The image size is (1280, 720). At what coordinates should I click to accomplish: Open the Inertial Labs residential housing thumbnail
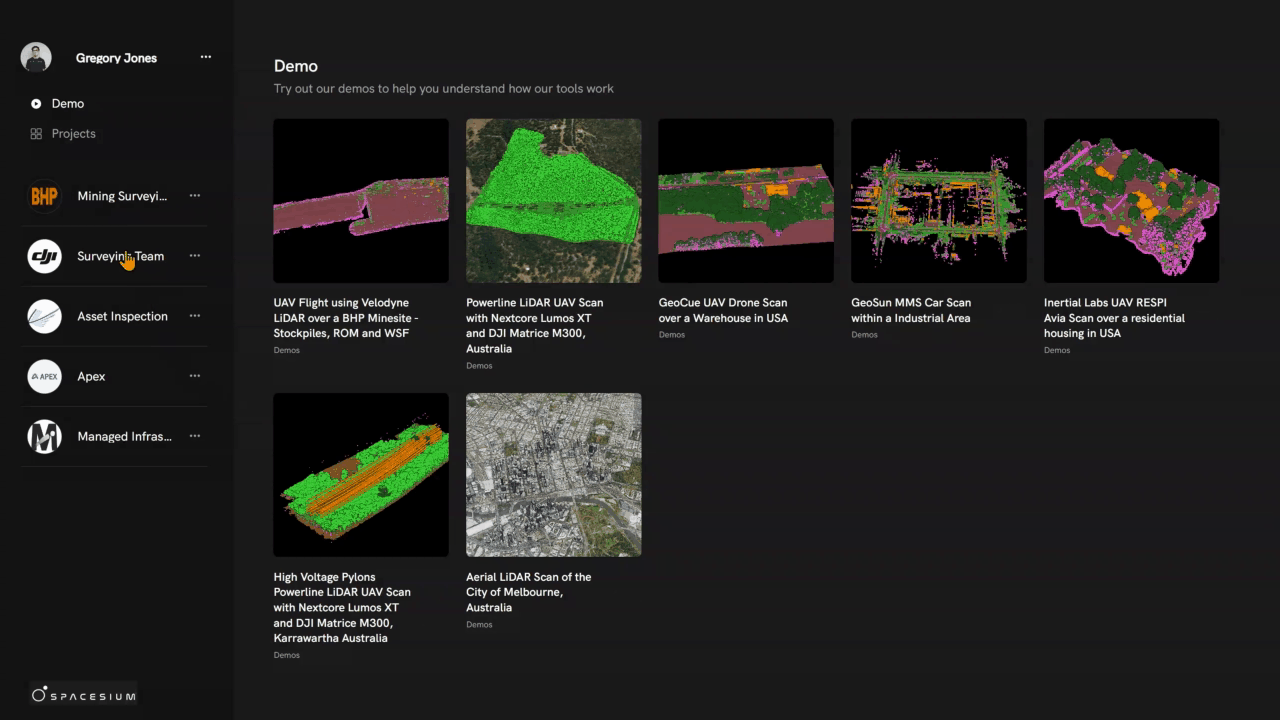tap(1131, 201)
